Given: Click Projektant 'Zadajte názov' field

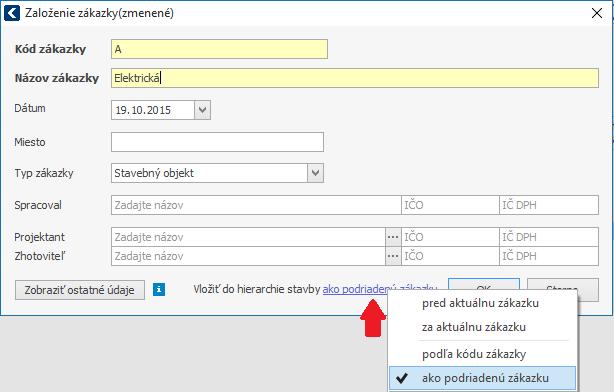Looking at the screenshot, I should (x=249, y=237).
